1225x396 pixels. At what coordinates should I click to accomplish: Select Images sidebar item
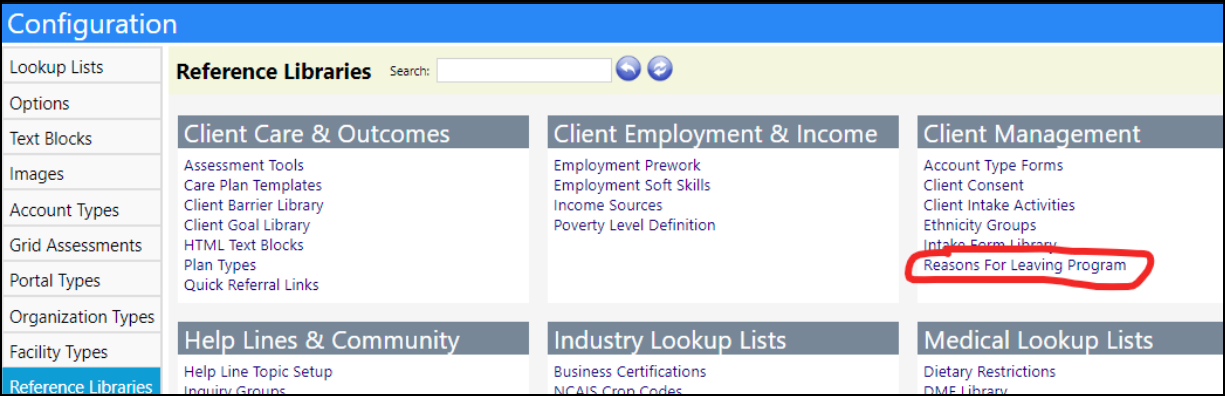point(82,174)
